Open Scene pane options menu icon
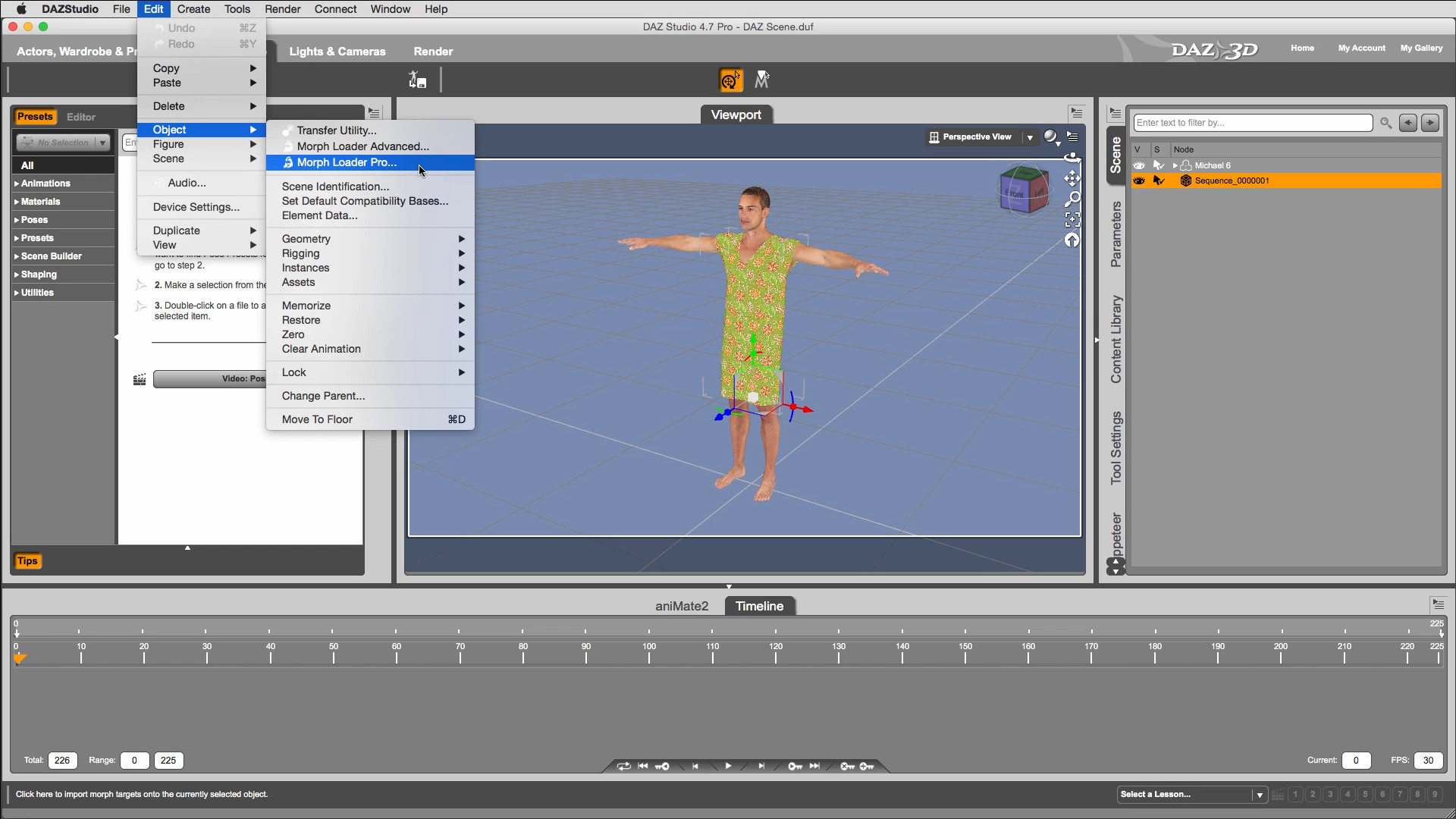This screenshot has height=819, width=1456. pyautogui.click(x=1115, y=113)
